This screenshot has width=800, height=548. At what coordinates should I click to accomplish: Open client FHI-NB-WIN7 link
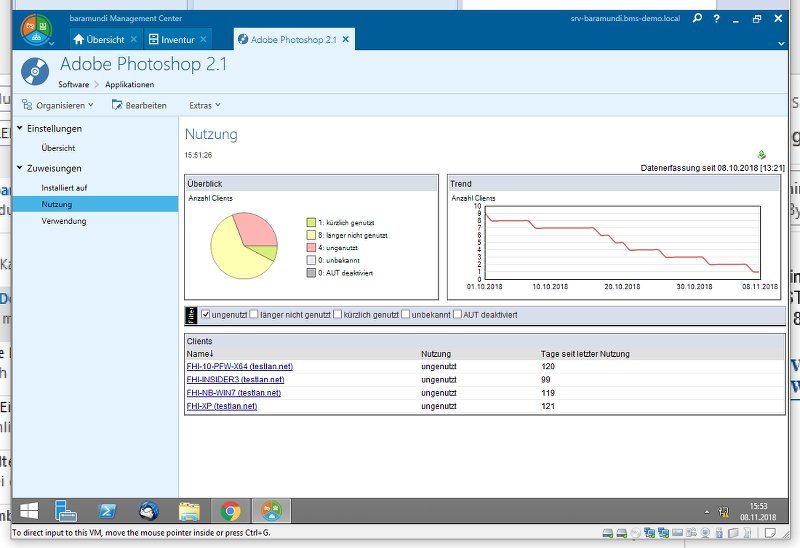click(x=234, y=393)
